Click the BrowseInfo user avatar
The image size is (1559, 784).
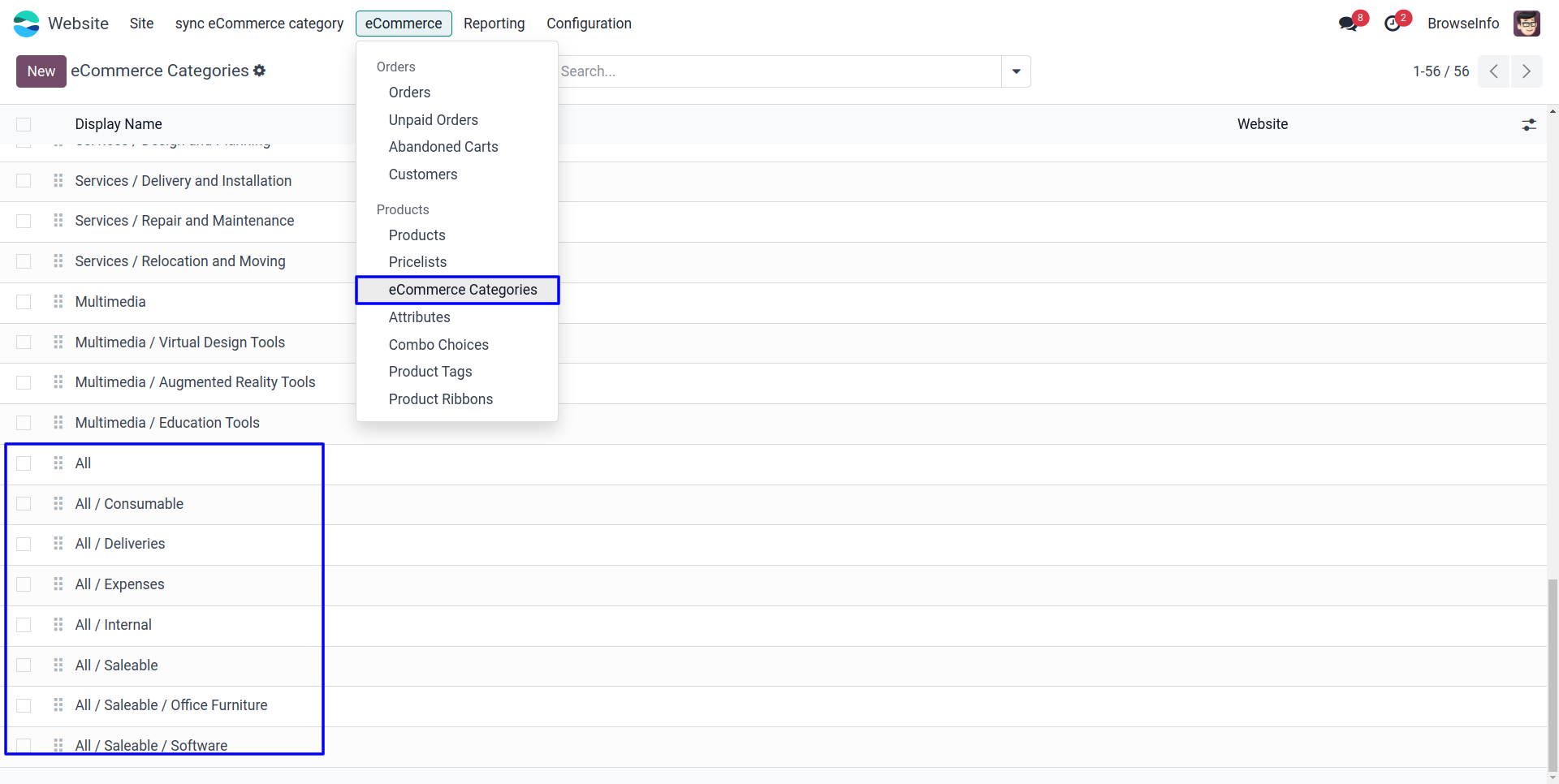point(1527,24)
